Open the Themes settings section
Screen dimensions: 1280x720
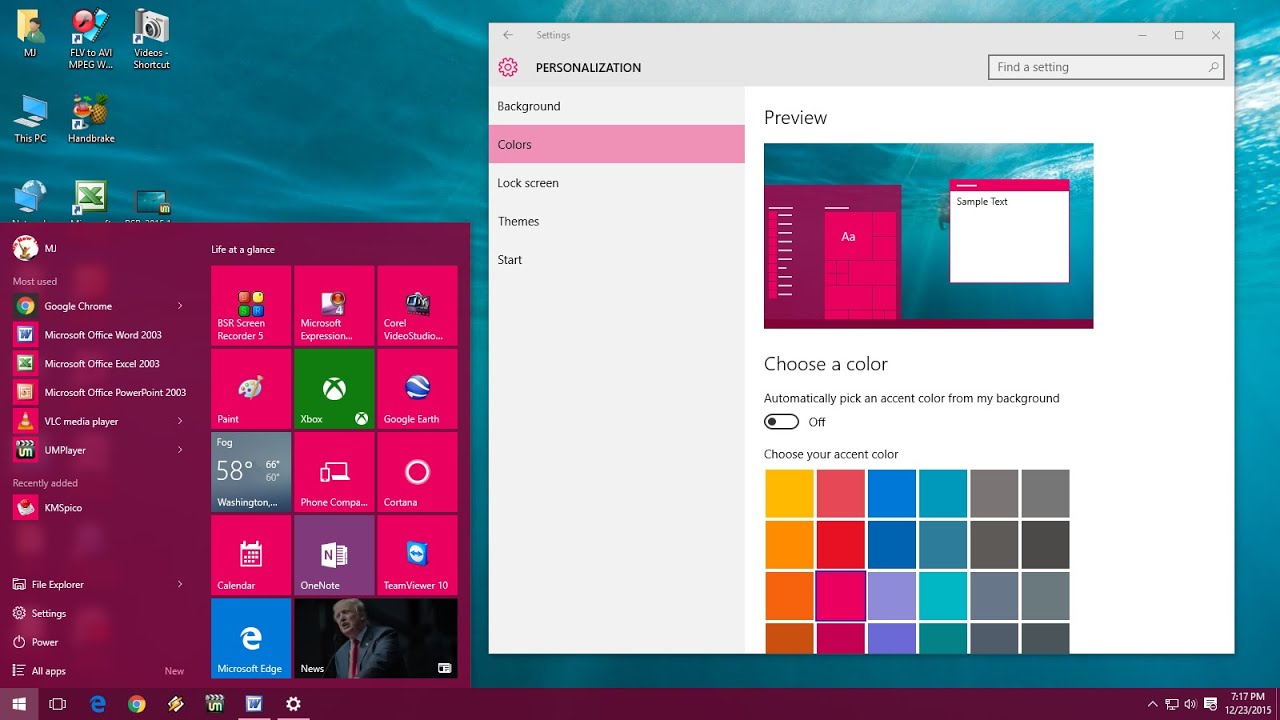pos(616,221)
